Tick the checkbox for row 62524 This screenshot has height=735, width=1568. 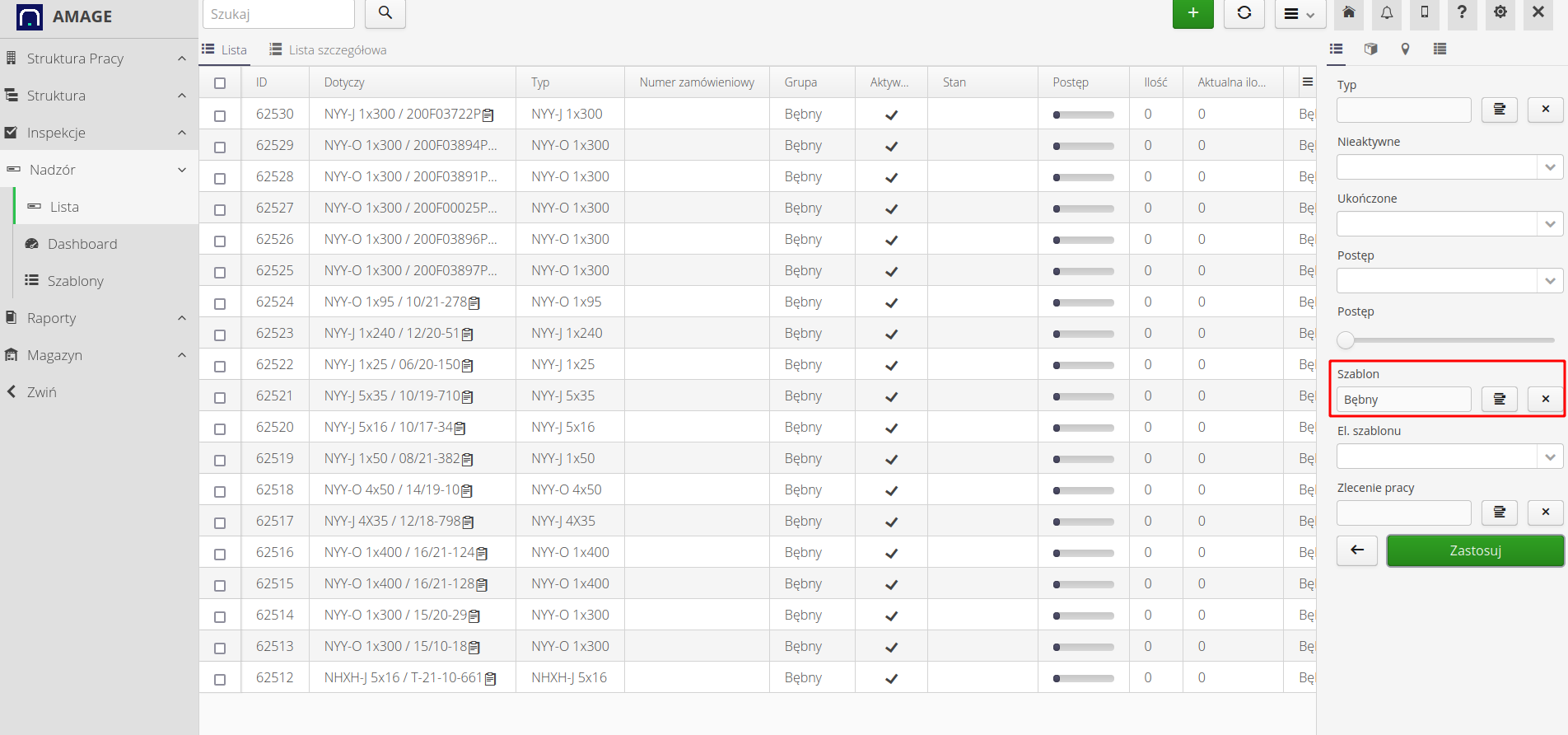[220, 303]
